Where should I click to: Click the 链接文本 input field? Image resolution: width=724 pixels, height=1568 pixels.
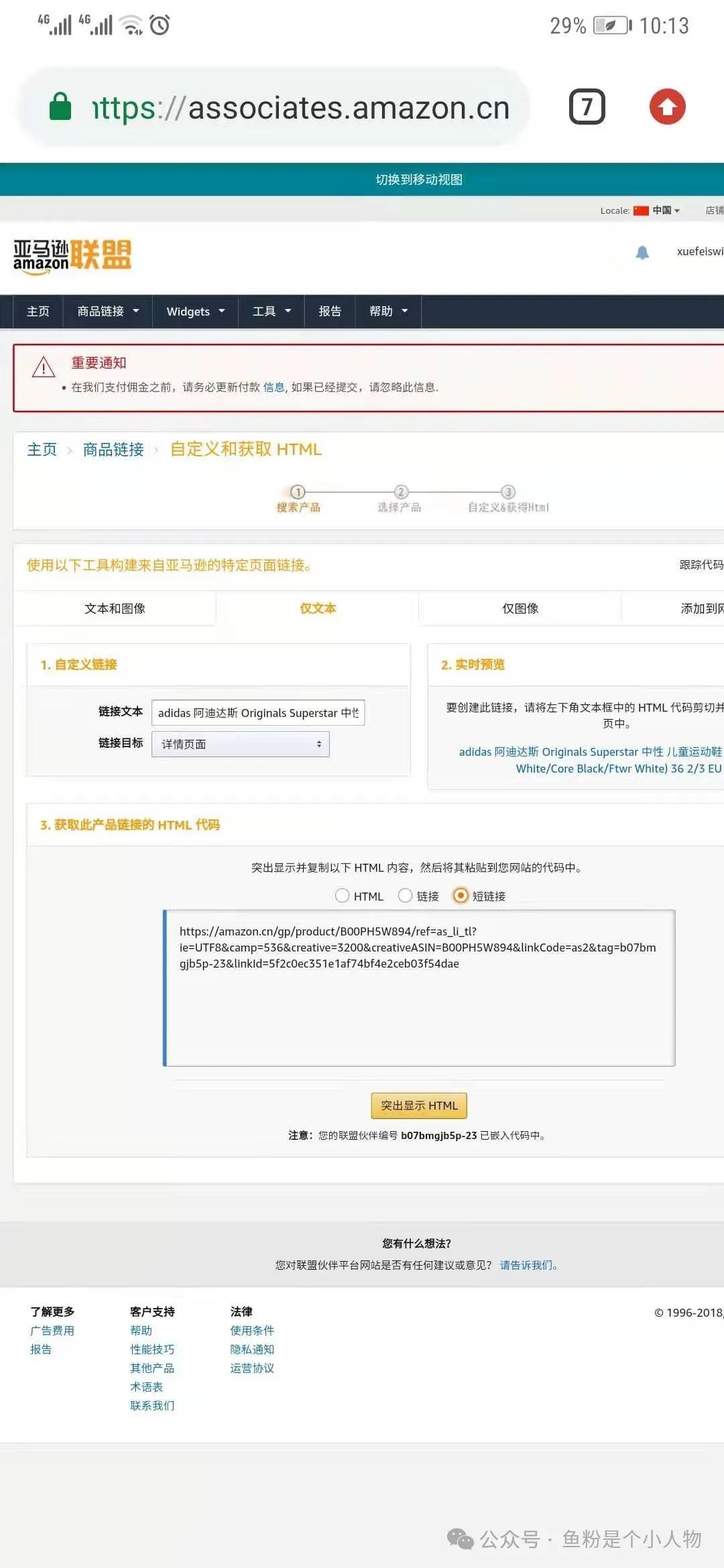258,712
